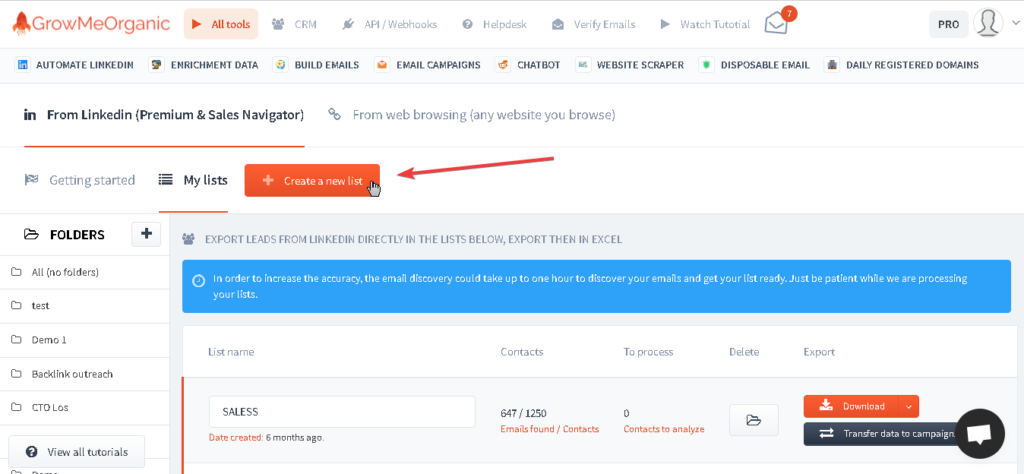Click the clock icon in blue notice

pyautogui.click(x=198, y=280)
